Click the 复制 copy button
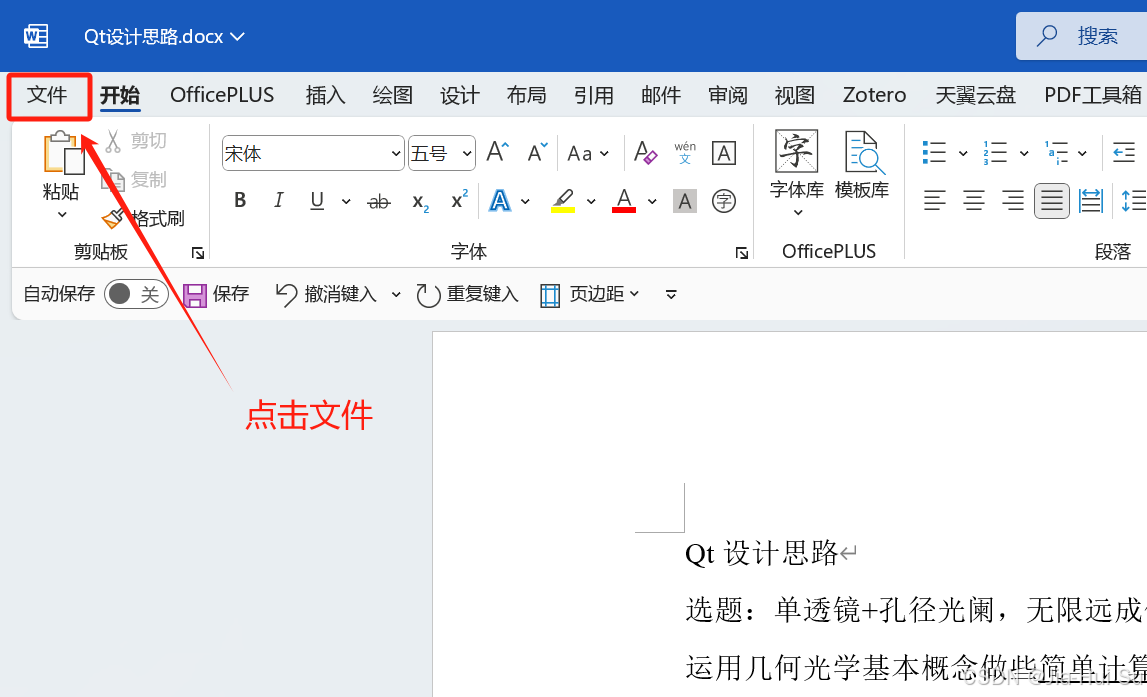 136,179
